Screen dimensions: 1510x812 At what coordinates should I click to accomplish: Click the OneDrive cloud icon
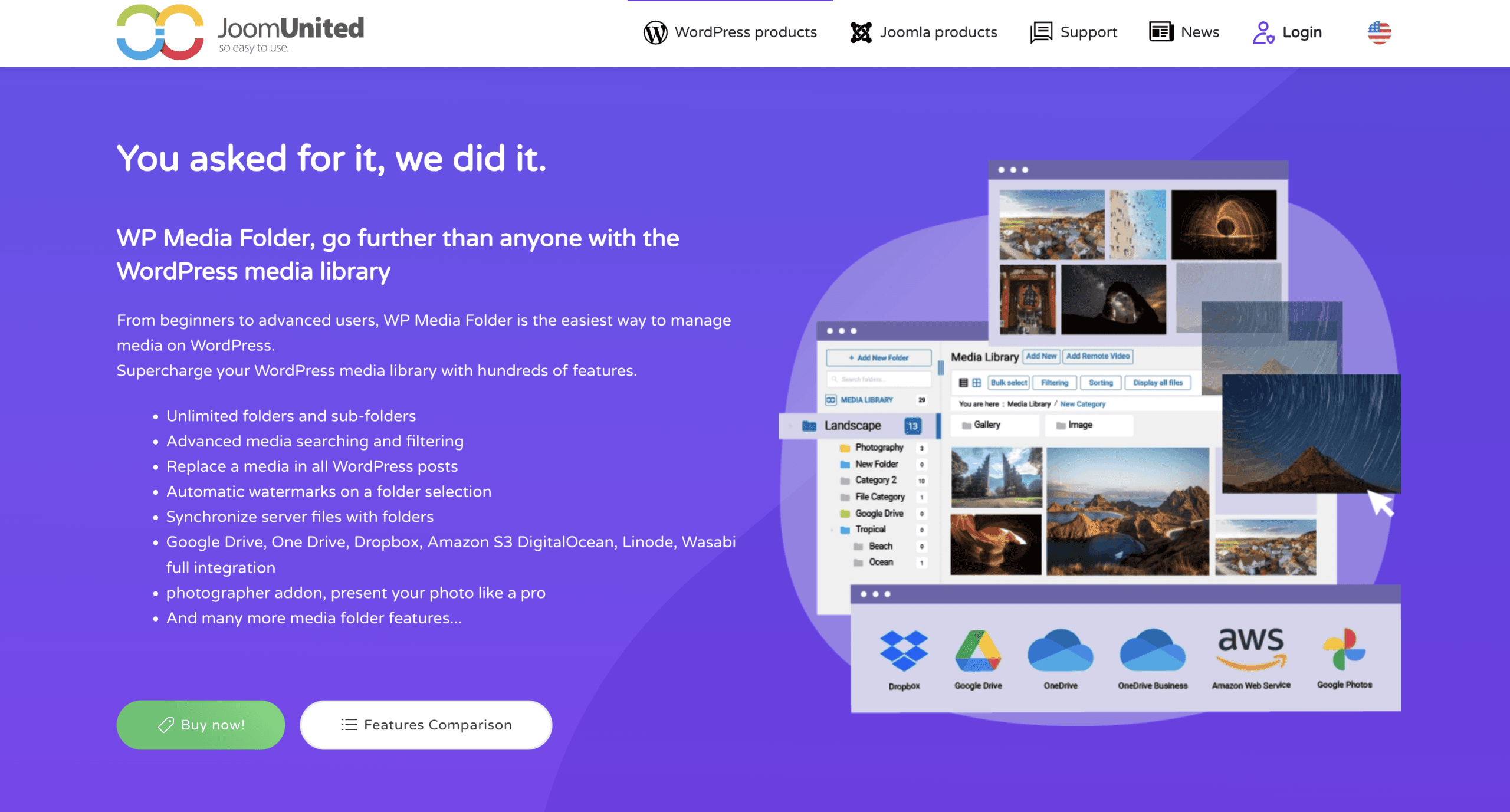coord(1060,650)
